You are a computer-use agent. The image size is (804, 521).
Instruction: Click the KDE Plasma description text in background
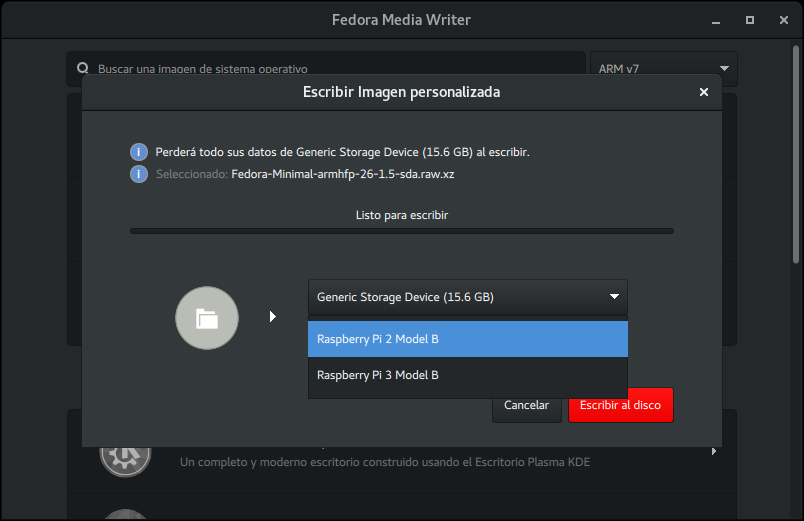[385, 462]
